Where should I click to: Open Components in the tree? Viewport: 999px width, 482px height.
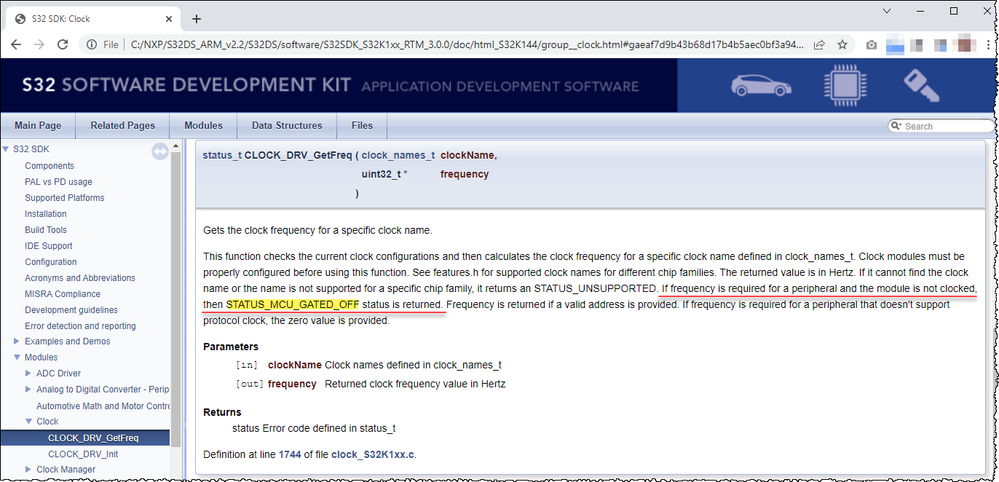(x=49, y=166)
